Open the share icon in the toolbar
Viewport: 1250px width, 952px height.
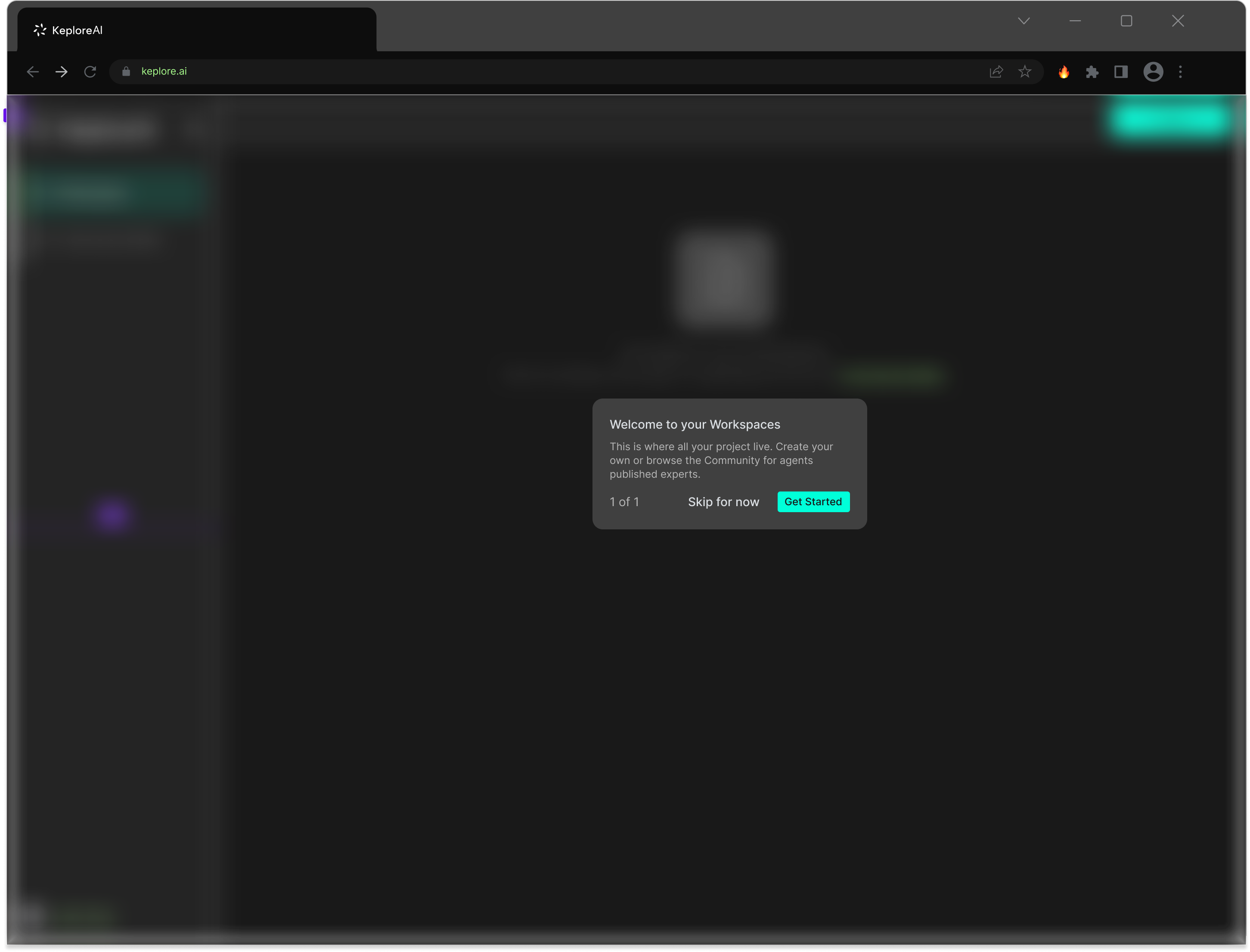pos(996,71)
